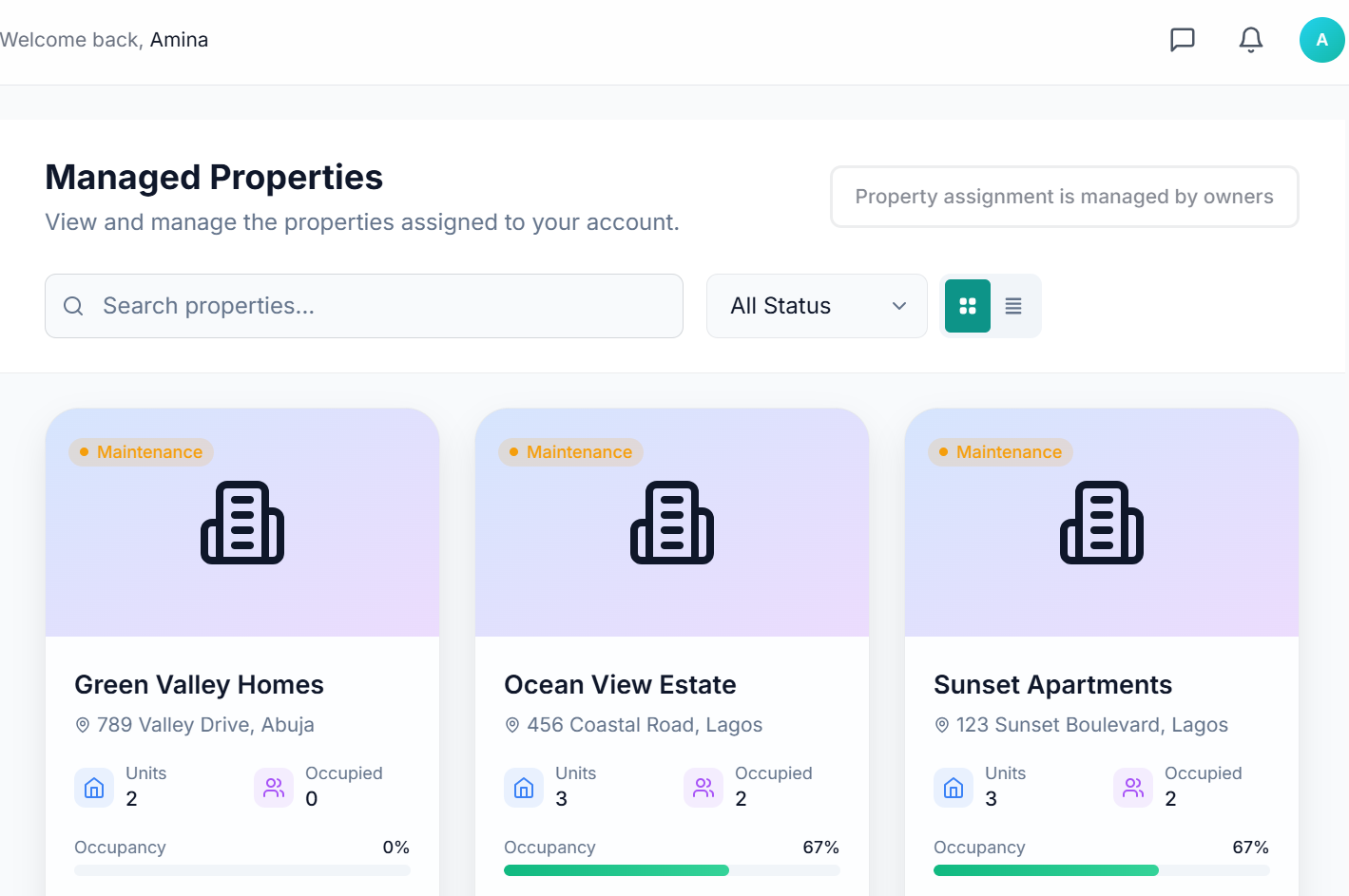Click Occupied people icon on Ocean View Estate

(x=703, y=788)
